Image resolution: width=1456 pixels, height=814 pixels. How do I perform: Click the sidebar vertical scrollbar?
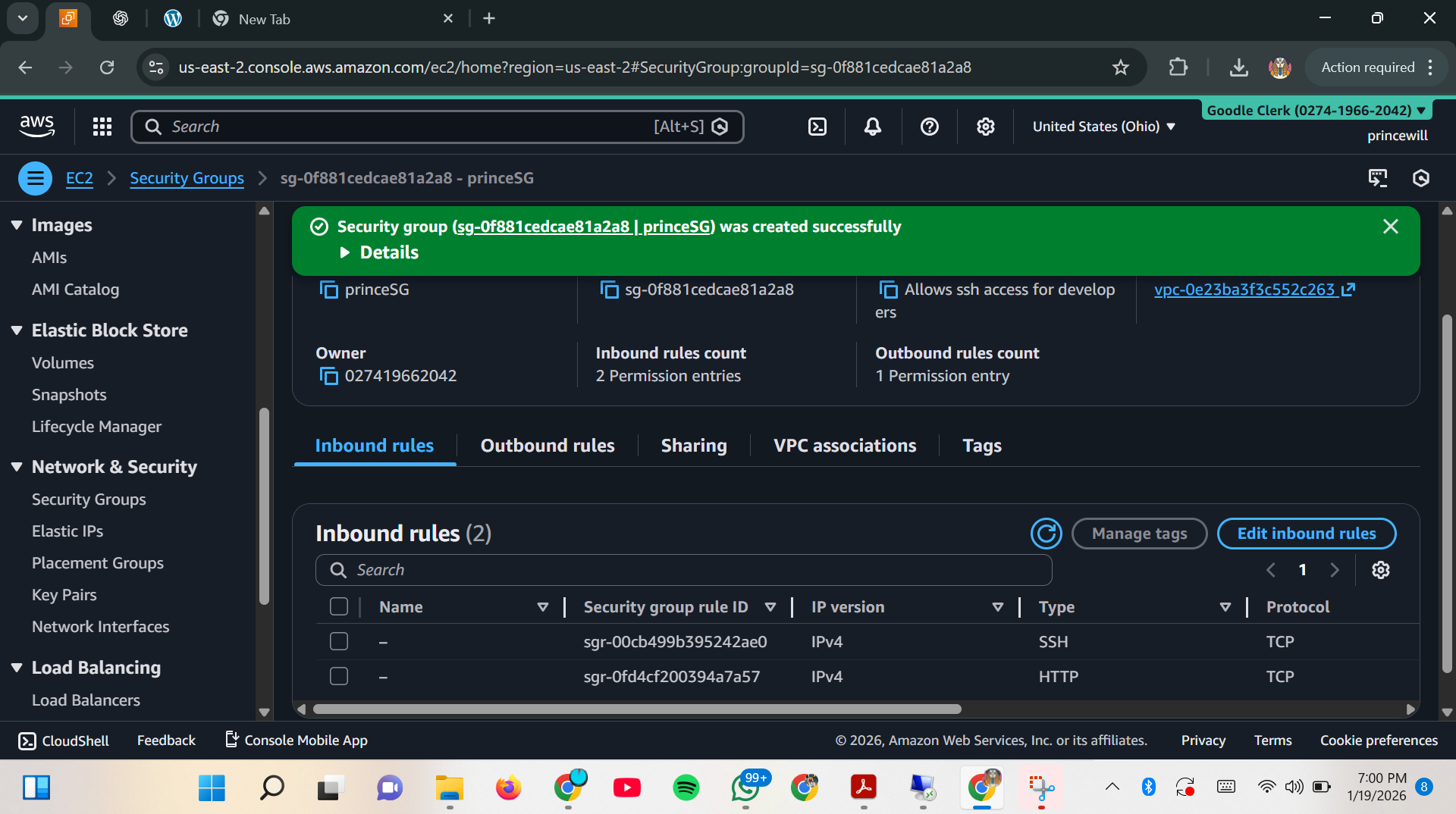pyautogui.click(x=264, y=506)
